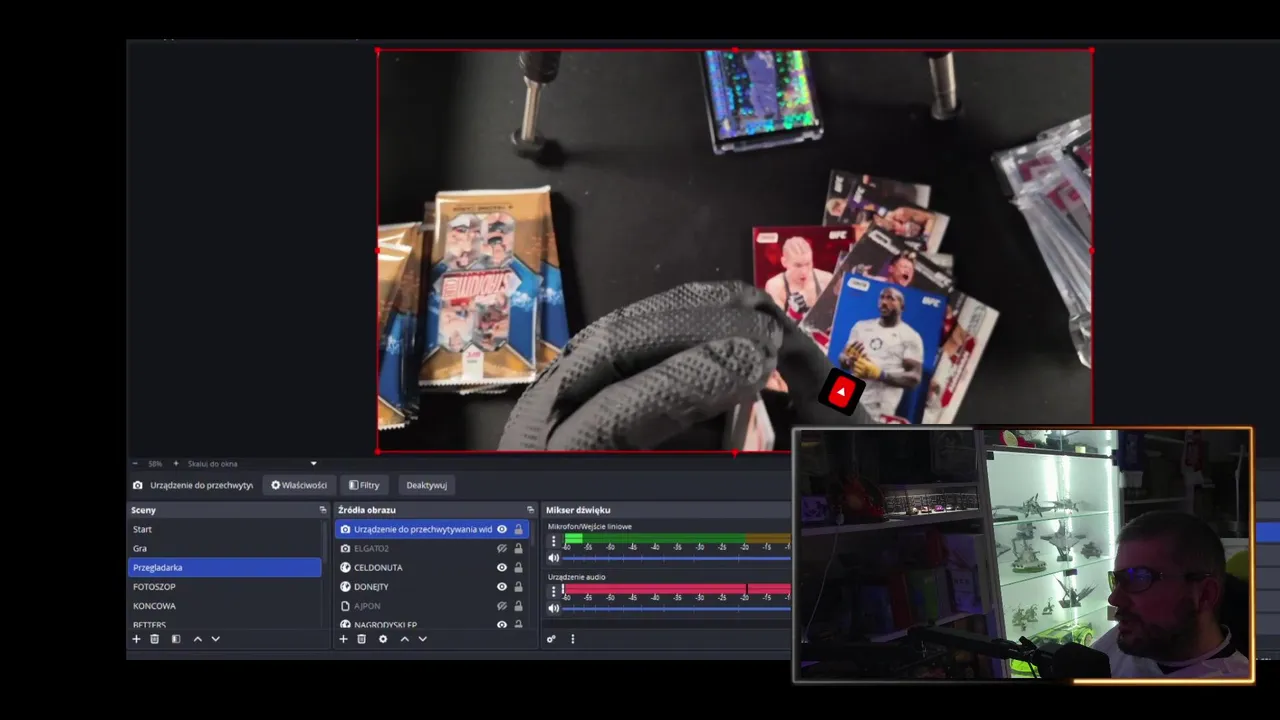1280x720 pixels.
Task: Click the Mikrofon/Wejście liniowe level meter
Action: point(677,538)
